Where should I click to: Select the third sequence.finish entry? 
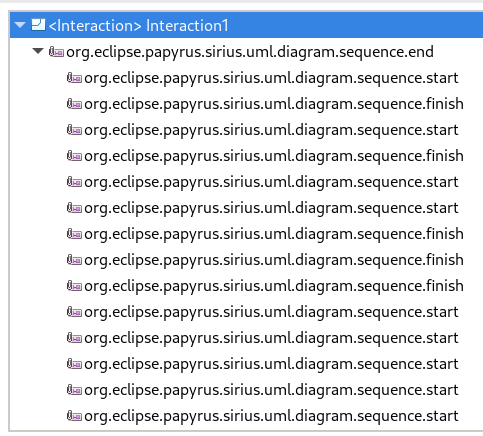coord(274,234)
